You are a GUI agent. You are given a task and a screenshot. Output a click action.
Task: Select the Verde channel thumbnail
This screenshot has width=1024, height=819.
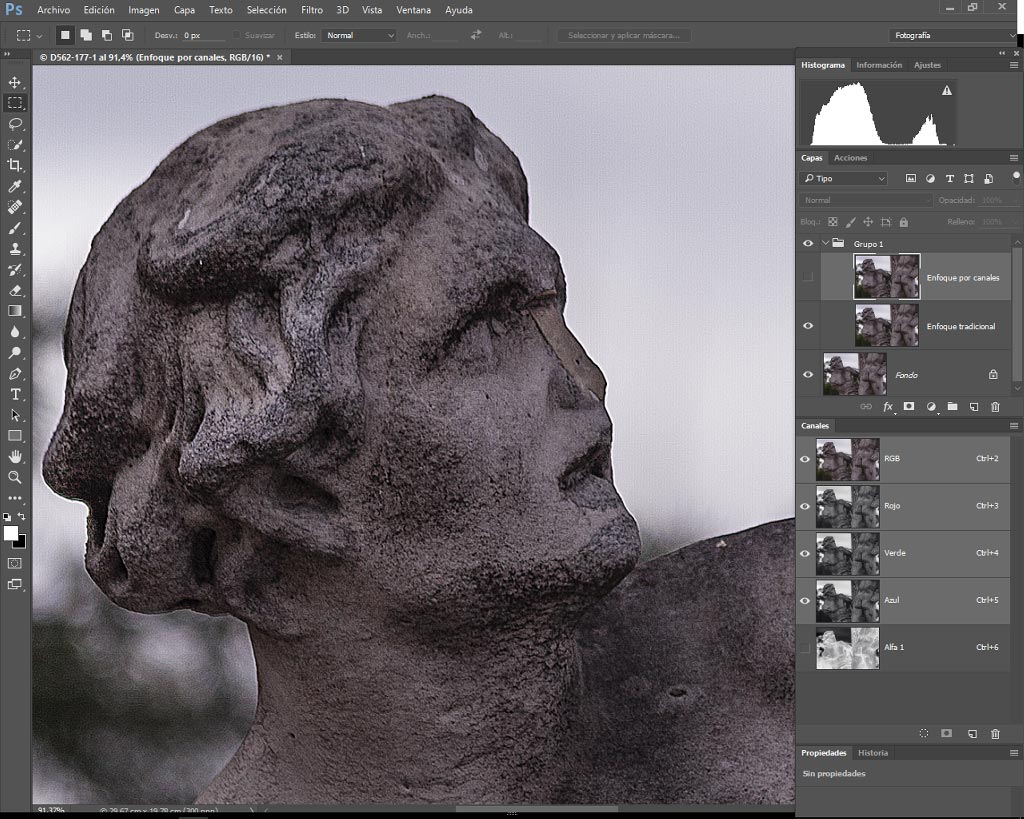(x=847, y=553)
